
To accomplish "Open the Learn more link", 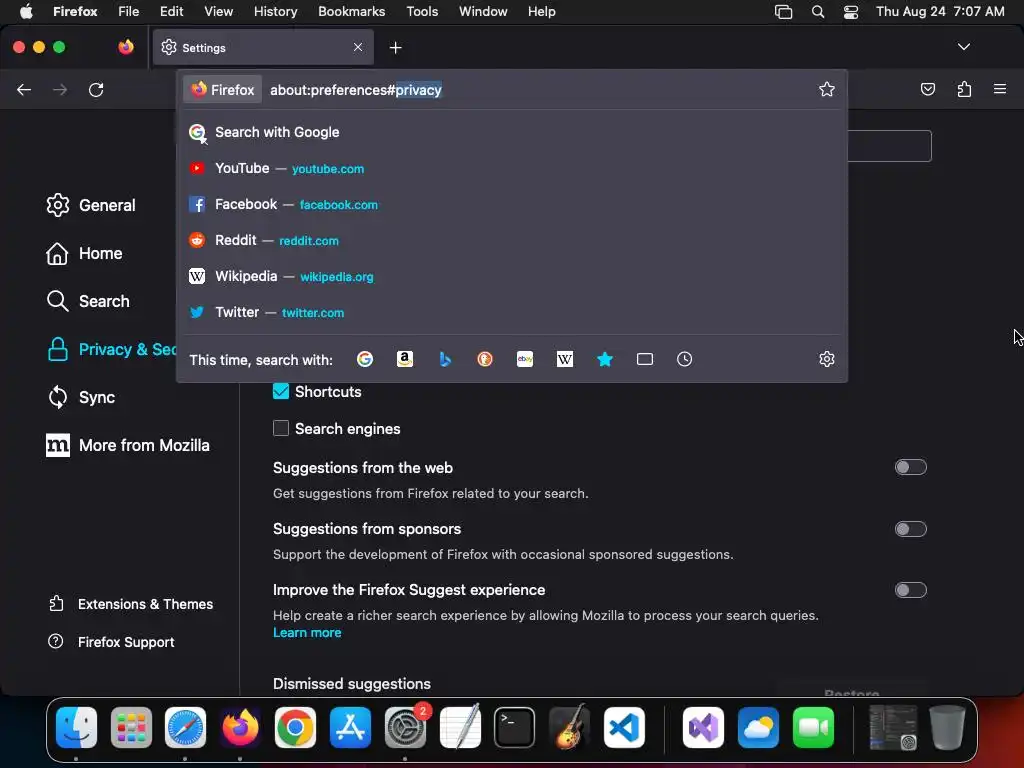I will coord(307,633).
